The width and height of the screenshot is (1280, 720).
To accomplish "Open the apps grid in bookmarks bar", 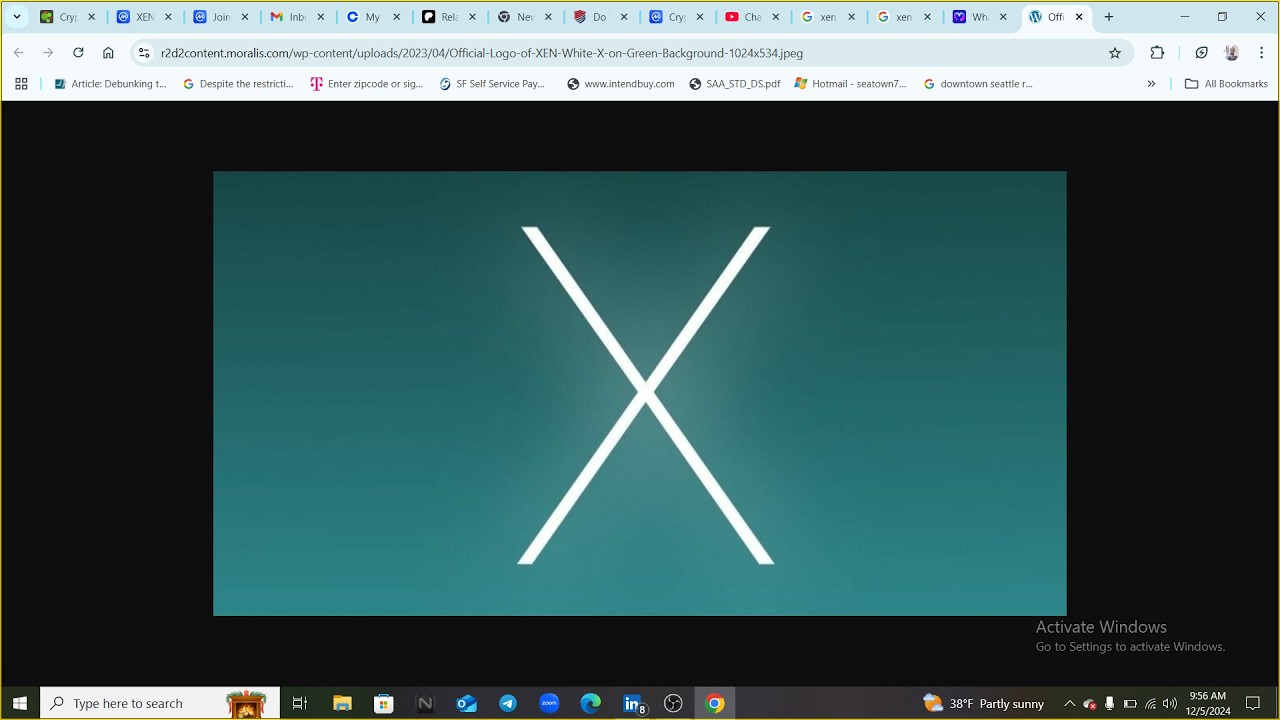I will [x=21, y=84].
